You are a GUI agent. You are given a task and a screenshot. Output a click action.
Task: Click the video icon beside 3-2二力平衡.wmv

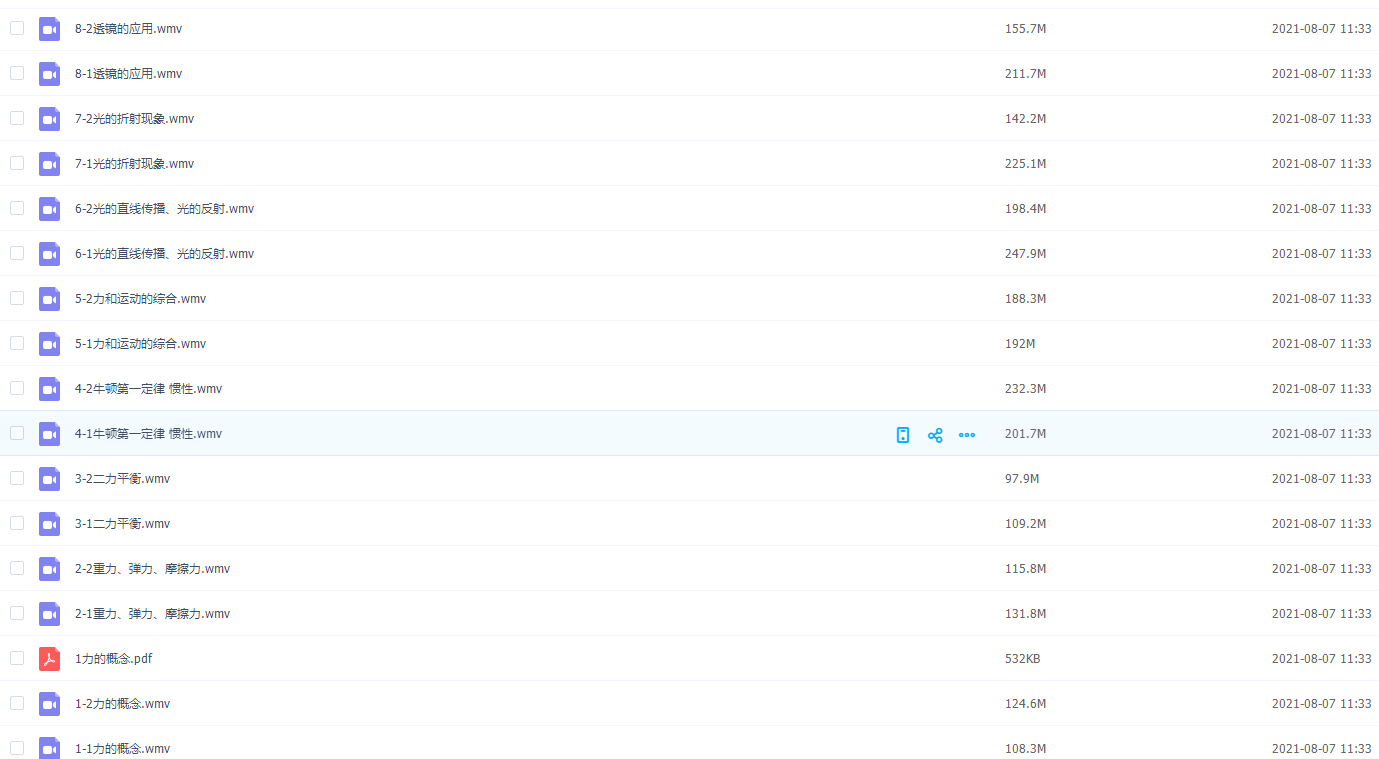tap(49, 479)
